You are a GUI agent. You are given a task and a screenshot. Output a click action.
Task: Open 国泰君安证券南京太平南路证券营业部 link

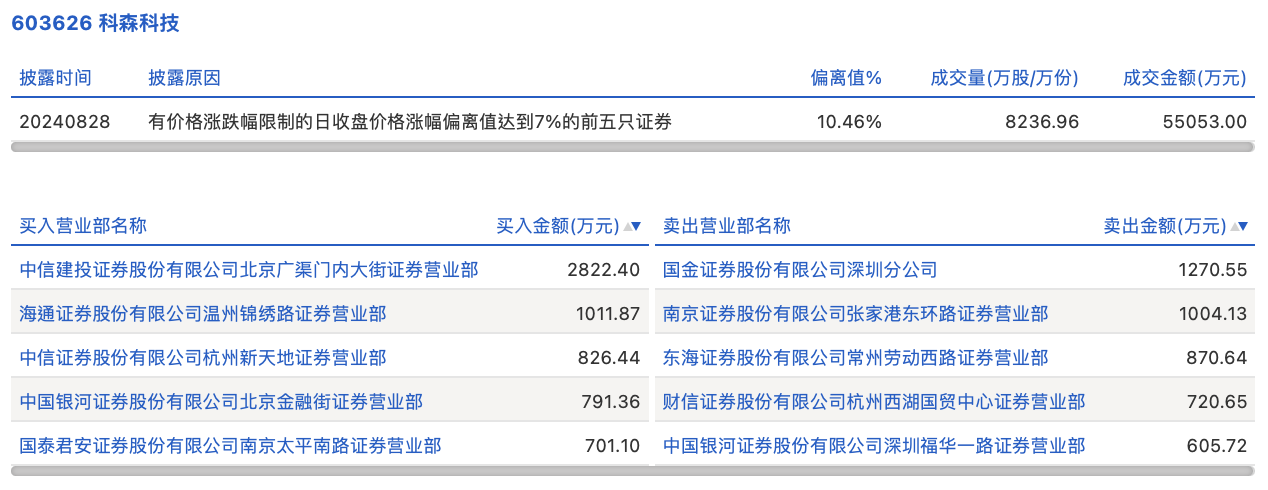[230, 446]
